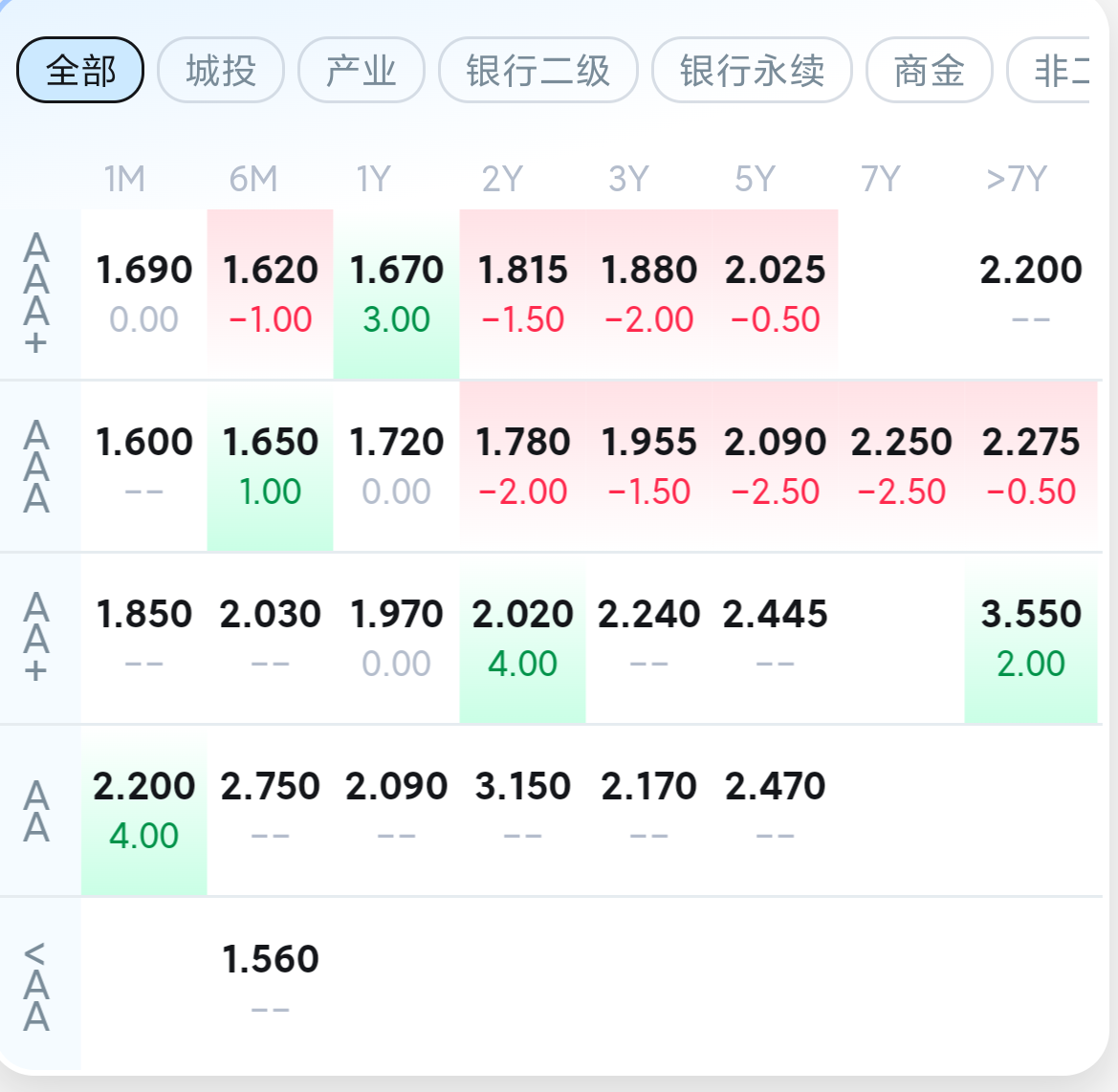Open the <AA 6M cell showing 1.560

[271, 983]
